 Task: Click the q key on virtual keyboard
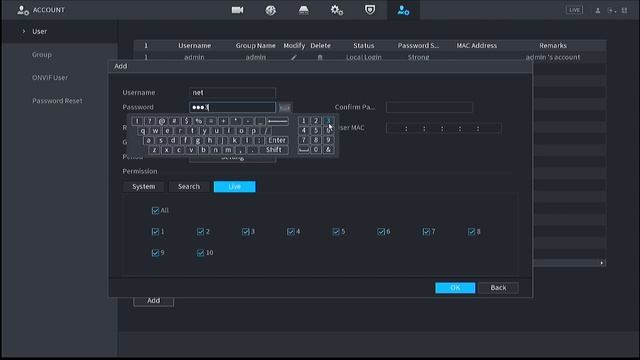pos(143,131)
